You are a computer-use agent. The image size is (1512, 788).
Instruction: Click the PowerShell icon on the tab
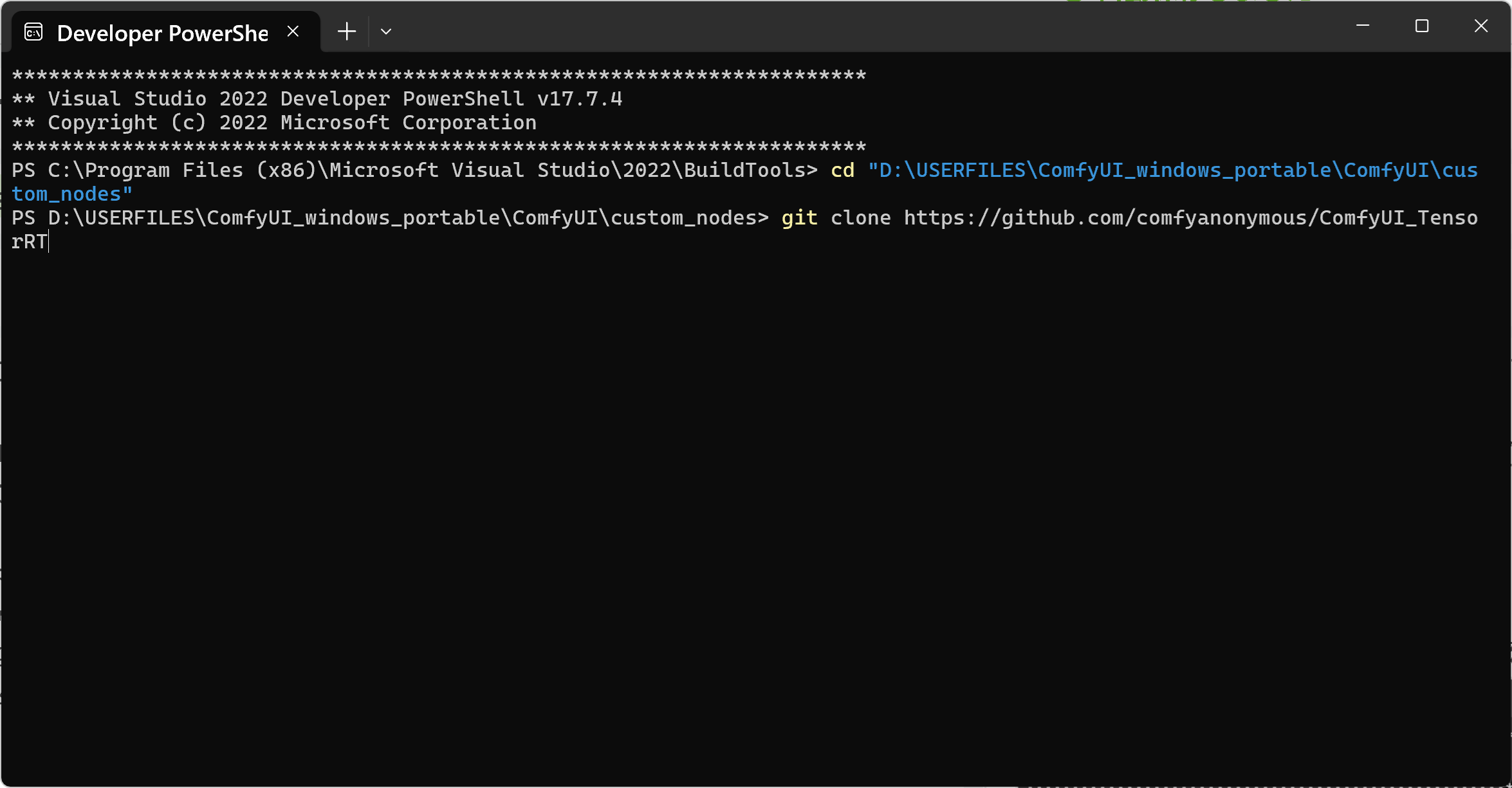coord(33,31)
